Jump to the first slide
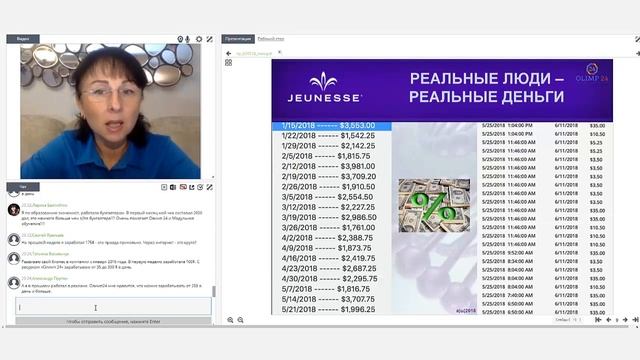 click(x=598, y=320)
